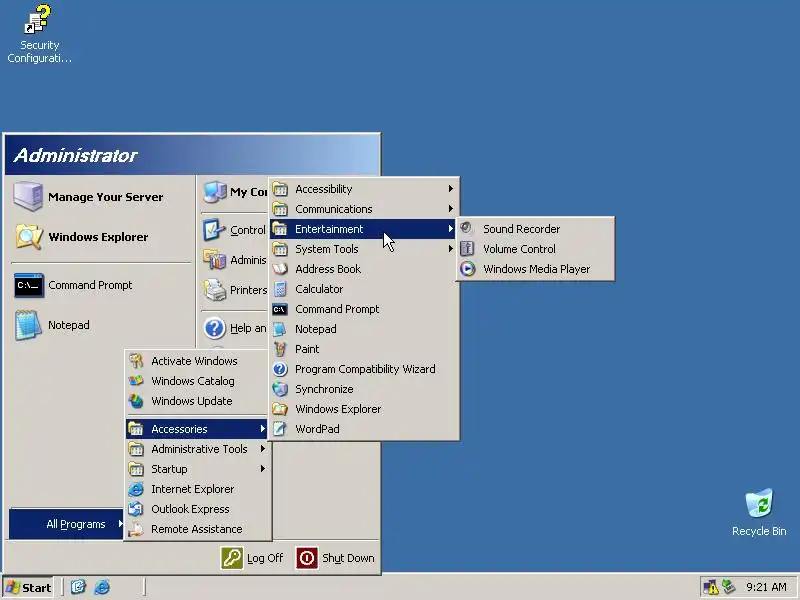Click the Activate Windows keys icon
The width and height of the screenshot is (800, 600).
tap(136, 361)
